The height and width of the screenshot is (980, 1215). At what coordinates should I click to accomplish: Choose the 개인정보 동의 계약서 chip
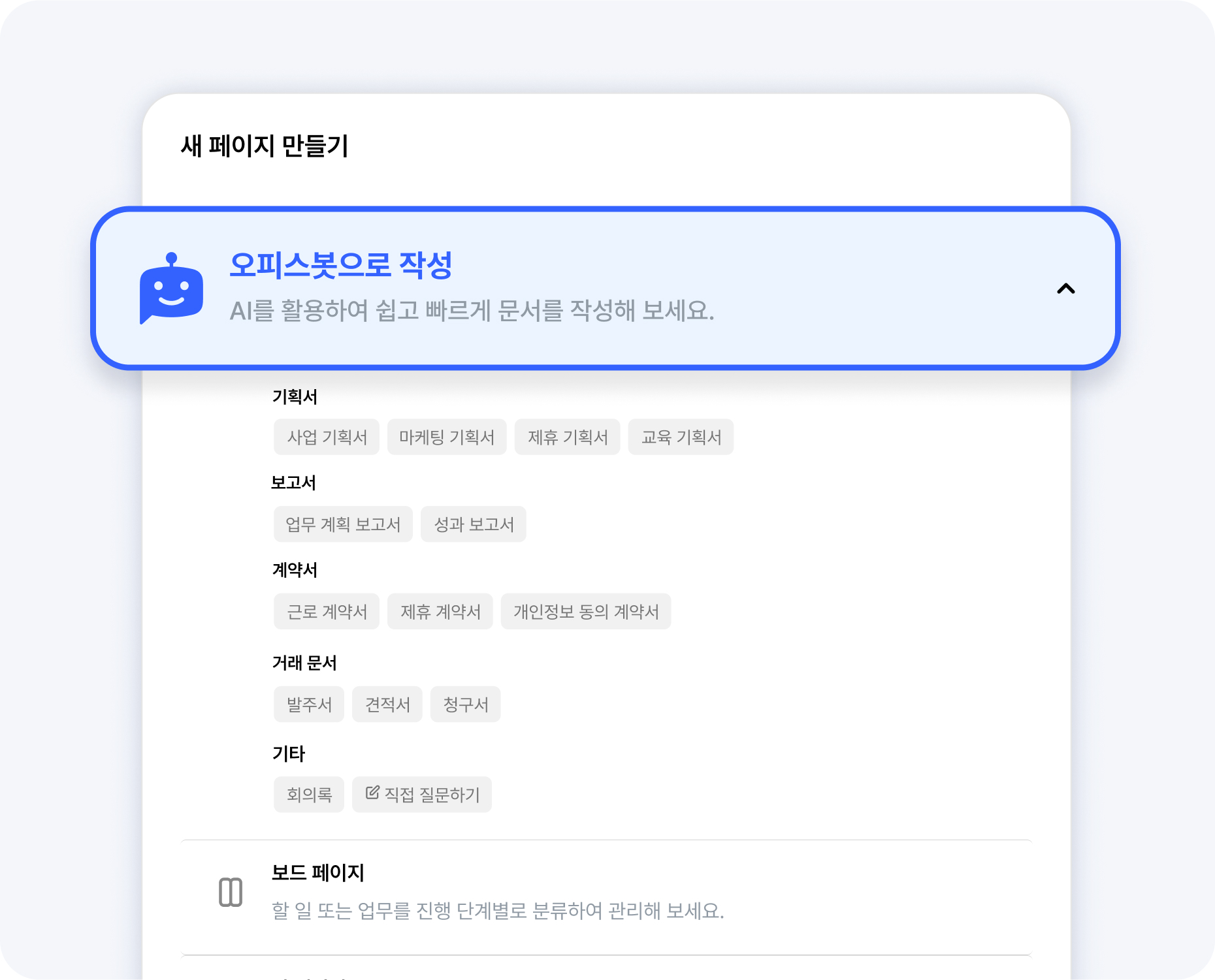click(586, 612)
